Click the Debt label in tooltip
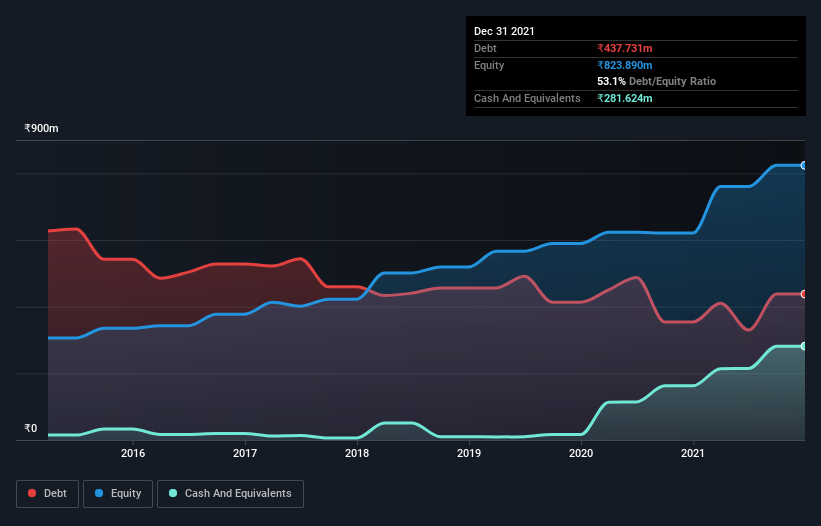This screenshot has height=526, width=821. [485, 48]
